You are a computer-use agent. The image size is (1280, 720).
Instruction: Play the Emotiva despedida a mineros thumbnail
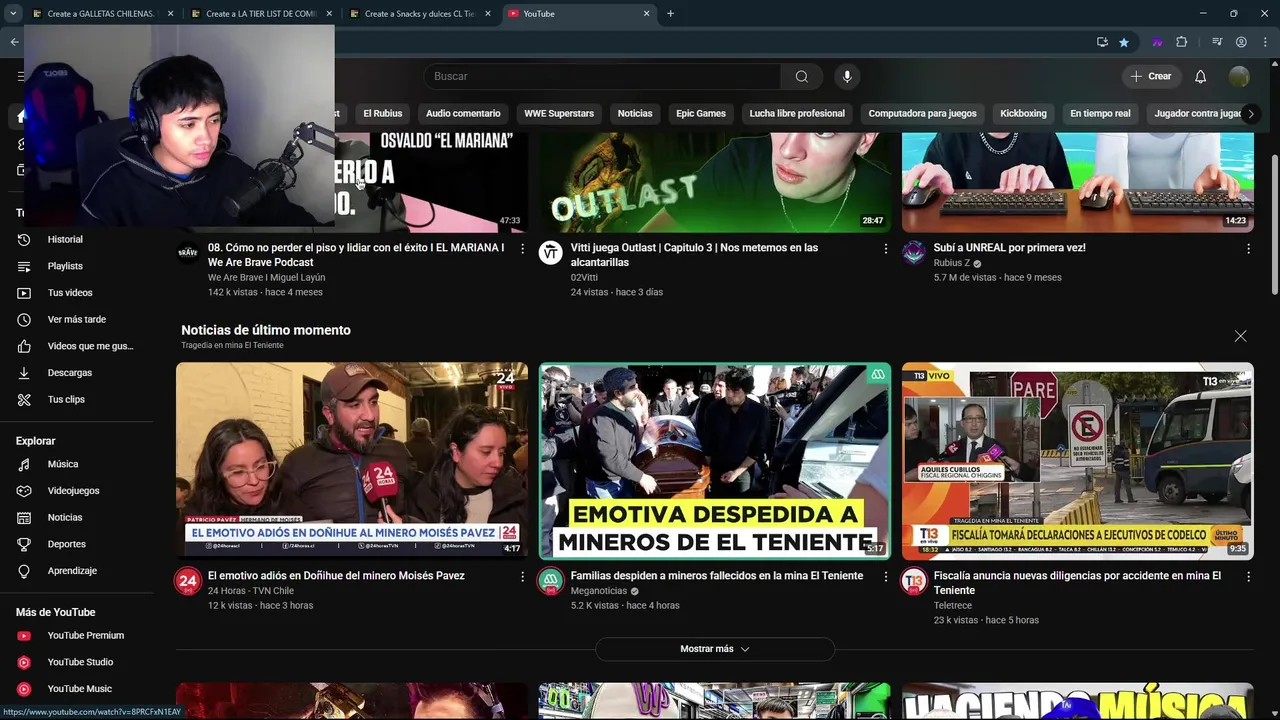715,461
